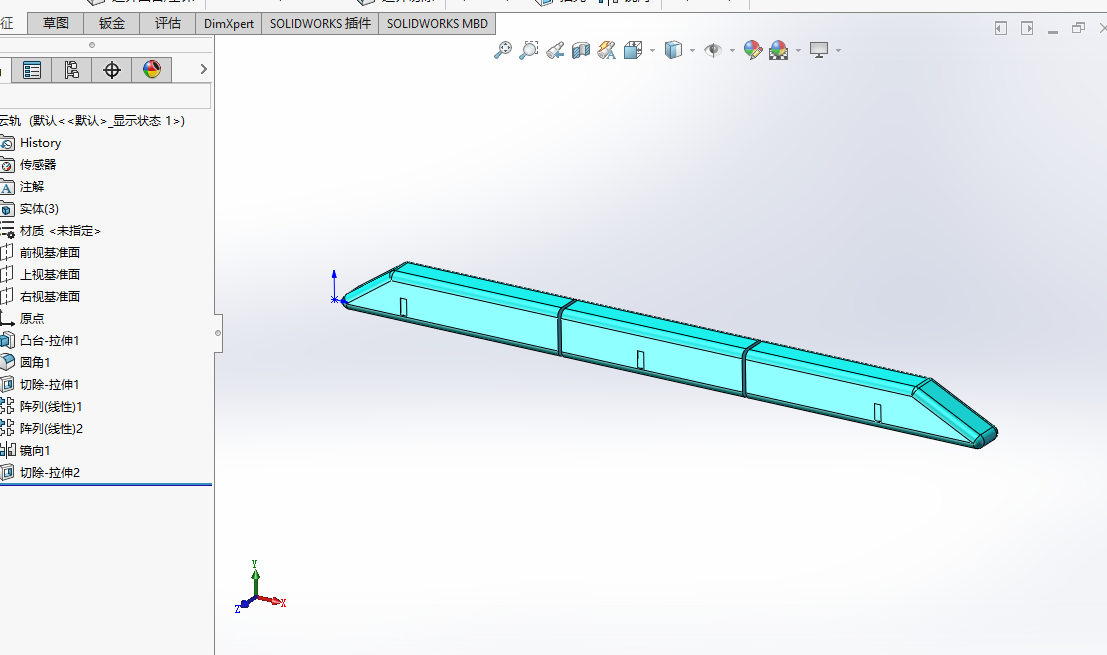This screenshot has height=655, width=1107.
Task: Switch to the PropertyManager panel tab
Action: point(32,70)
